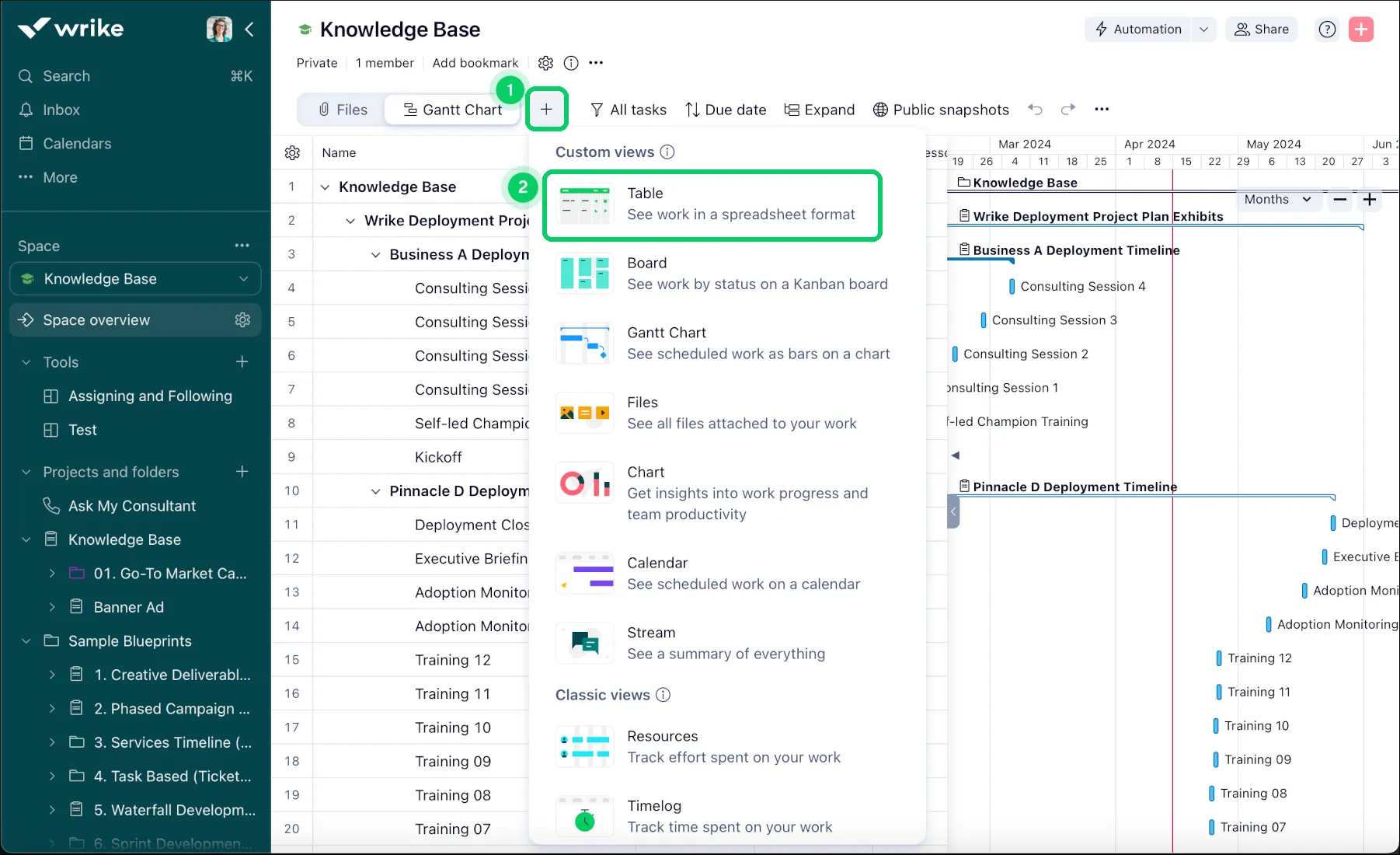
Task: Zoom out the Gantt timeline with minus button
Action: click(1339, 199)
